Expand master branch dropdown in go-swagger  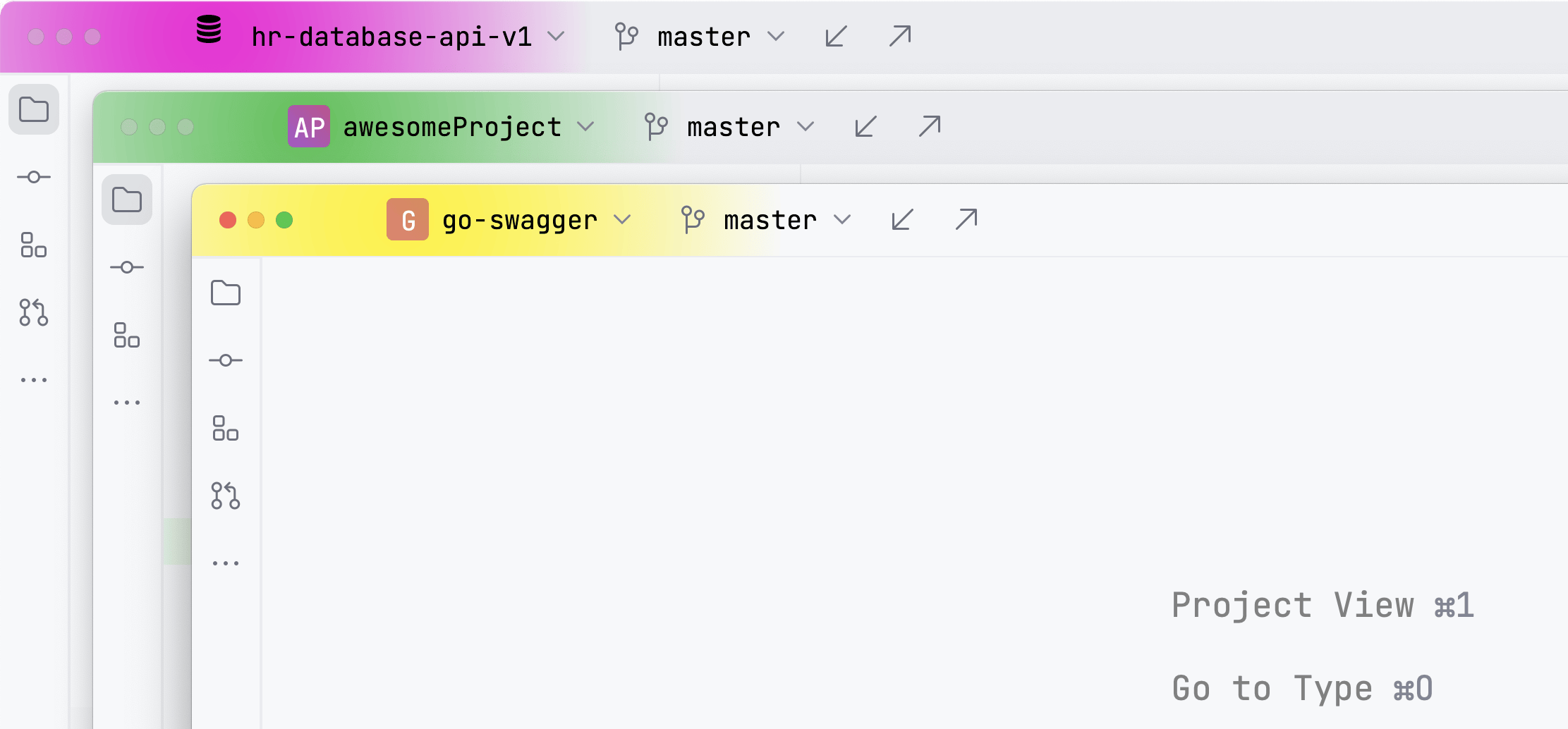click(x=769, y=220)
